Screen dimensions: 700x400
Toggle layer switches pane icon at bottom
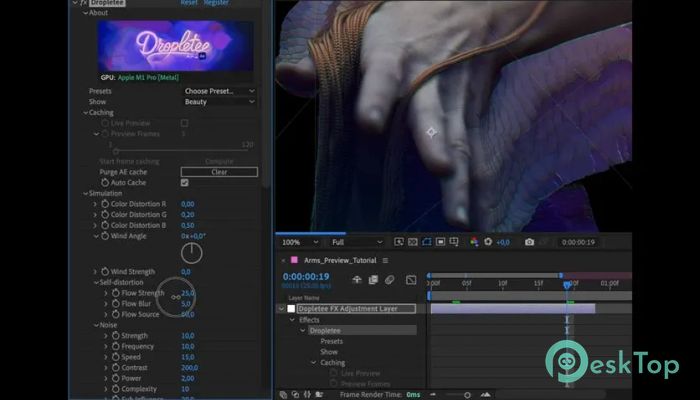coord(283,394)
